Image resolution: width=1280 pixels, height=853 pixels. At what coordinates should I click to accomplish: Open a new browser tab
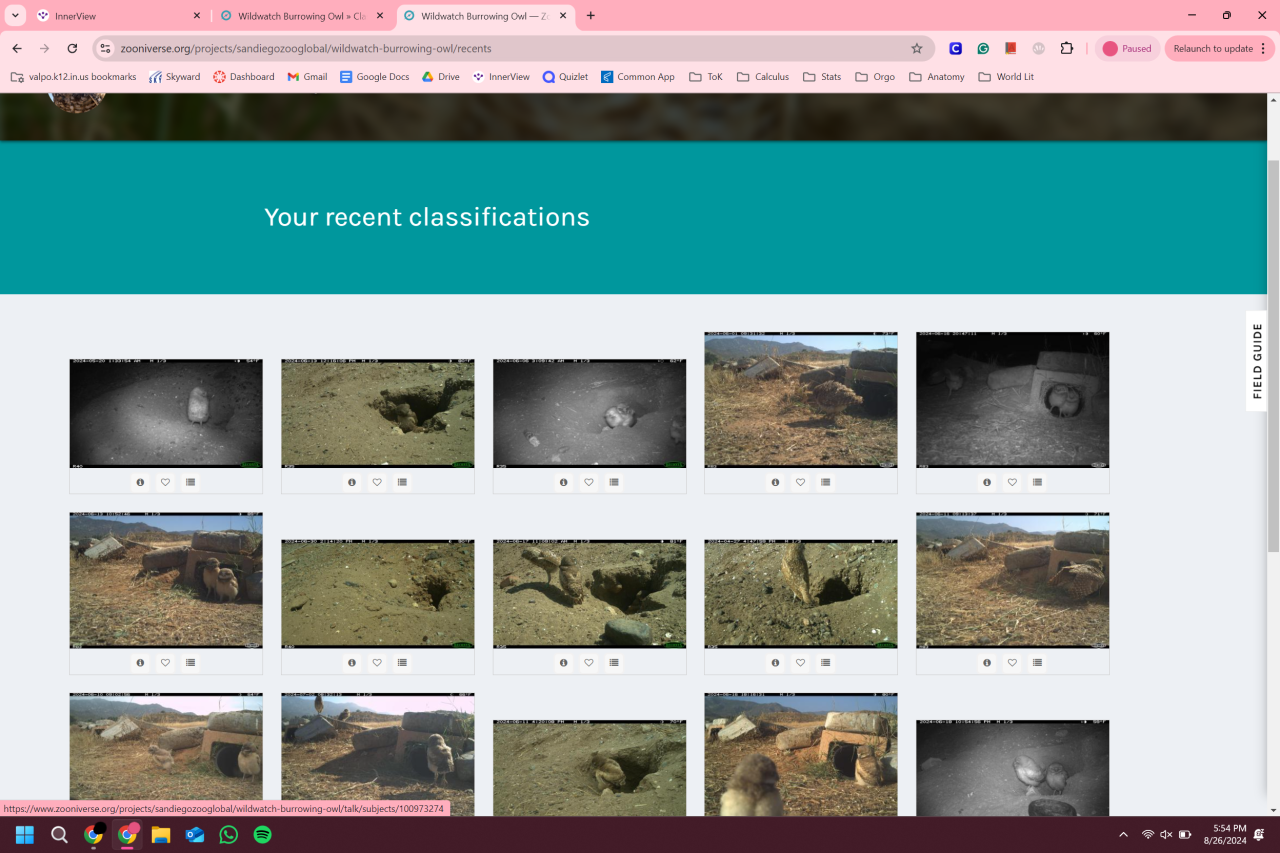point(591,16)
